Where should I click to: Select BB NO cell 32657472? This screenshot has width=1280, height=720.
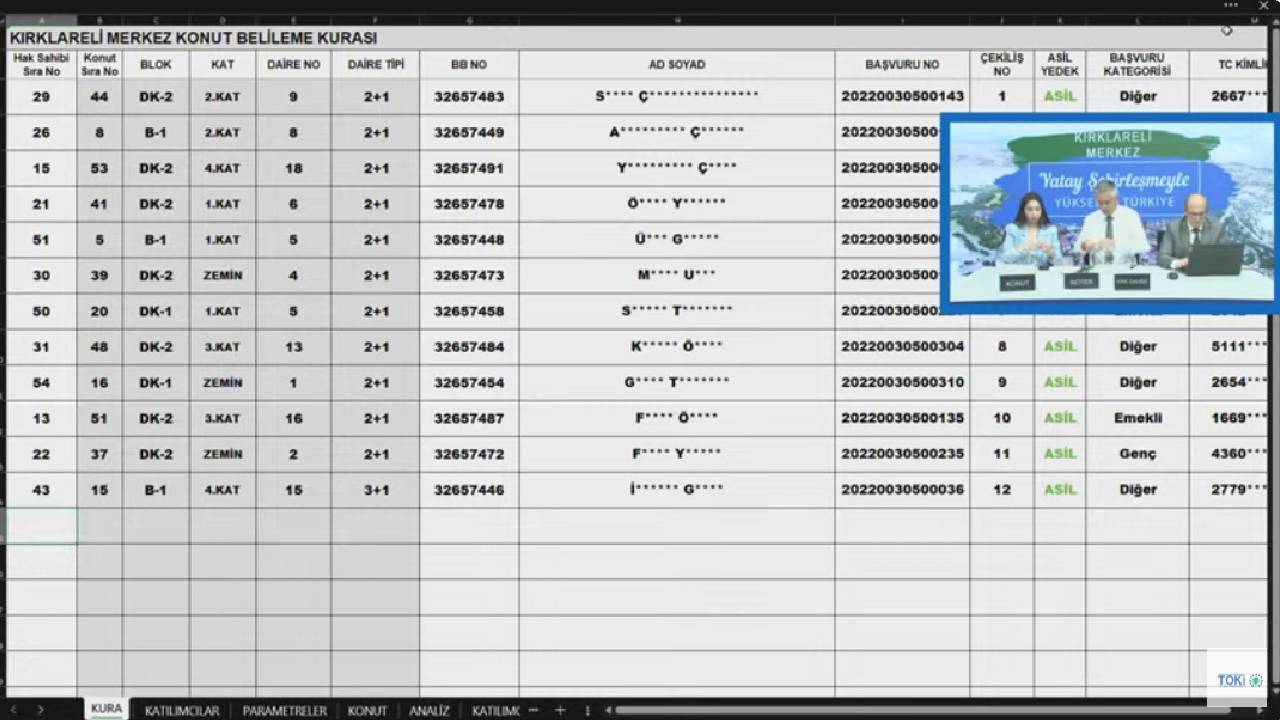[x=469, y=454]
